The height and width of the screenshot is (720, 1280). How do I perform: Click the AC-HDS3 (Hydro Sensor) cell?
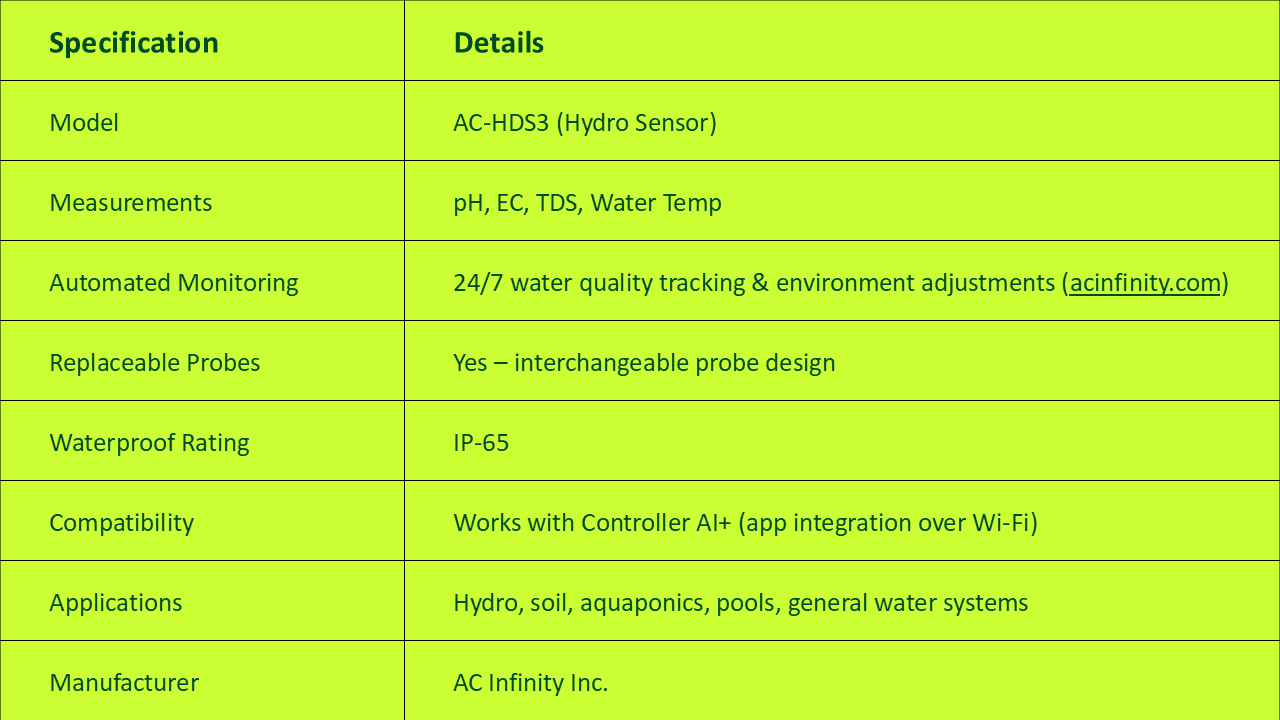click(x=585, y=123)
